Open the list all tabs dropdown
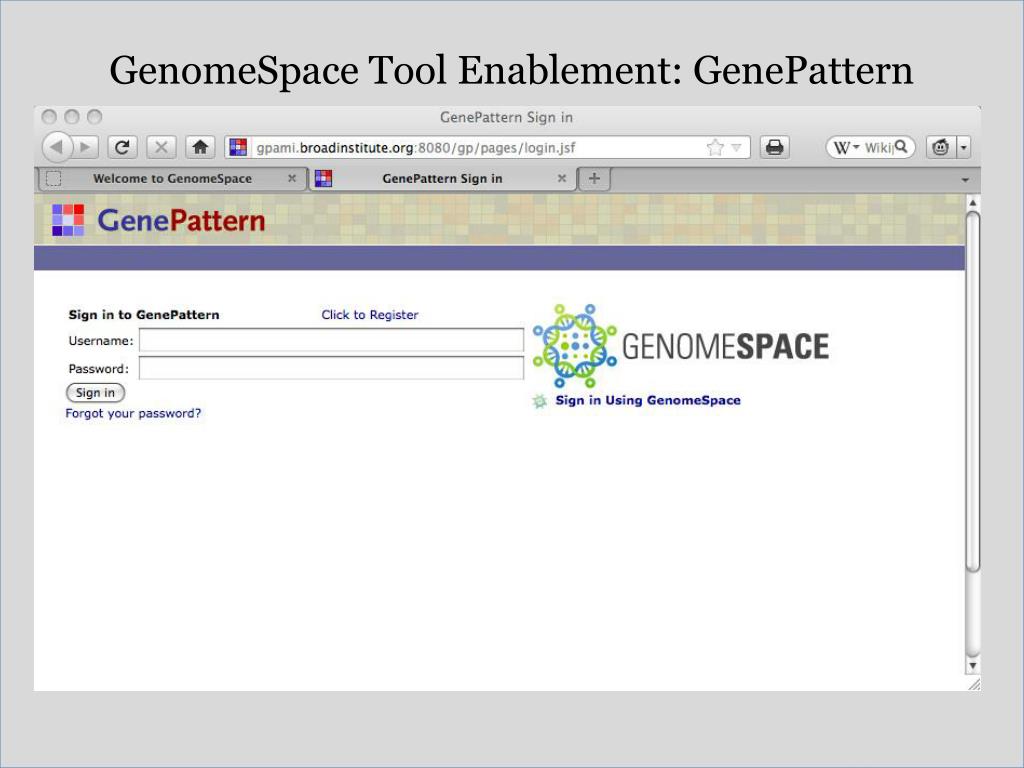The width and height of the screenshot is (1024, 768). (965, 180)
